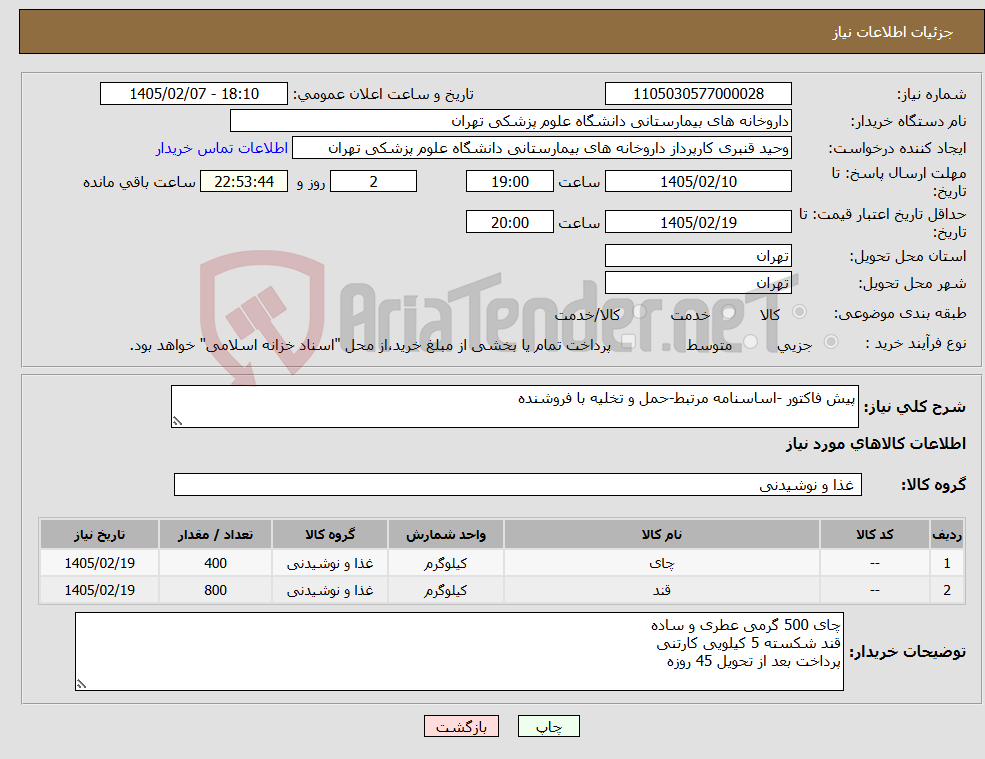Click the goods group field غذا و نوشیدنی
The image size is (985, 759).
point(518,484)
